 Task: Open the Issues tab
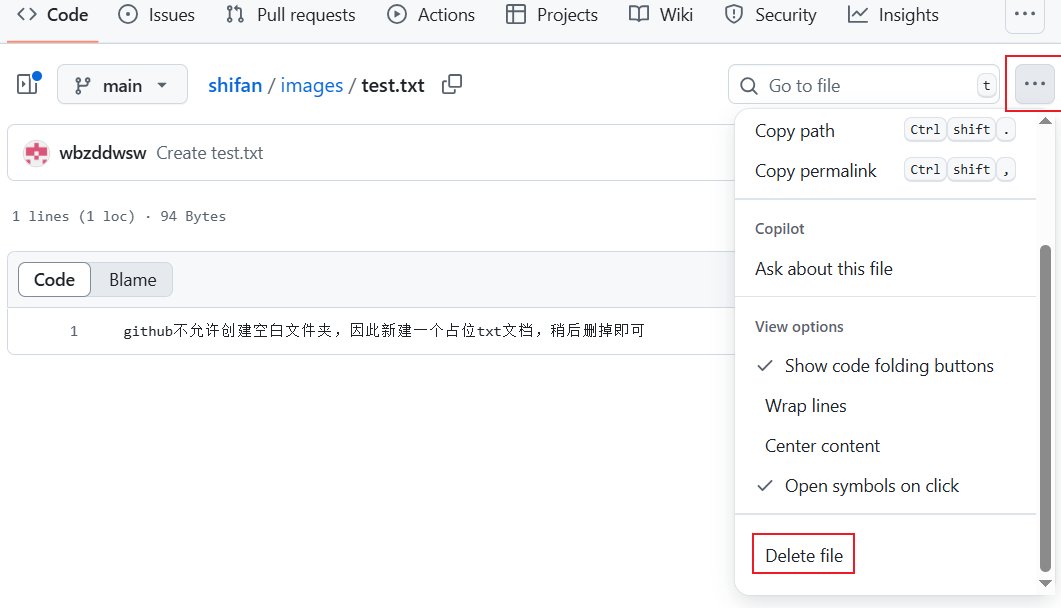pos(156,15)
